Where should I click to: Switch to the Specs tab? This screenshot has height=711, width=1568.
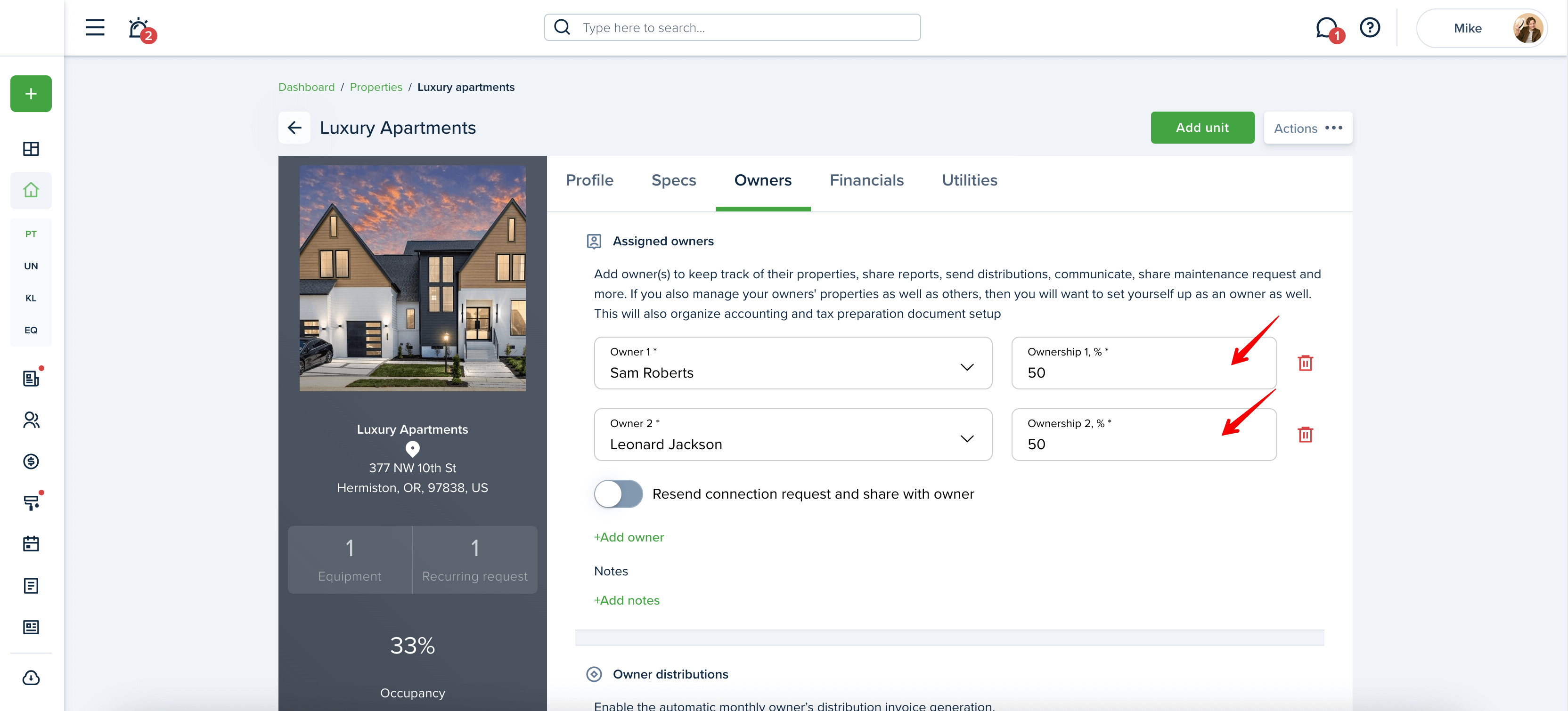[673, 181]
